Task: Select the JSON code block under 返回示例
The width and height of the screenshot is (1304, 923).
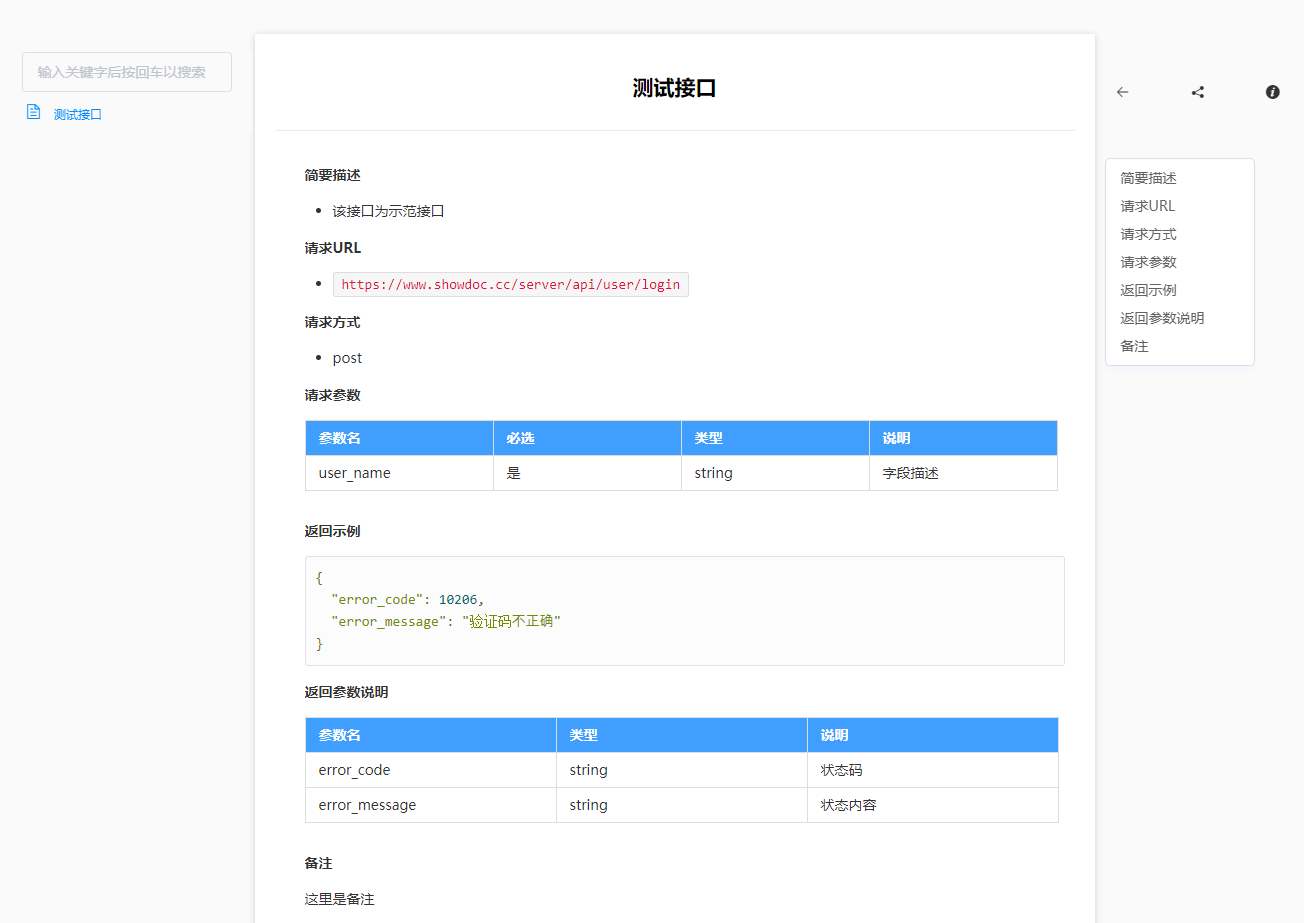Action: (683, 610)
